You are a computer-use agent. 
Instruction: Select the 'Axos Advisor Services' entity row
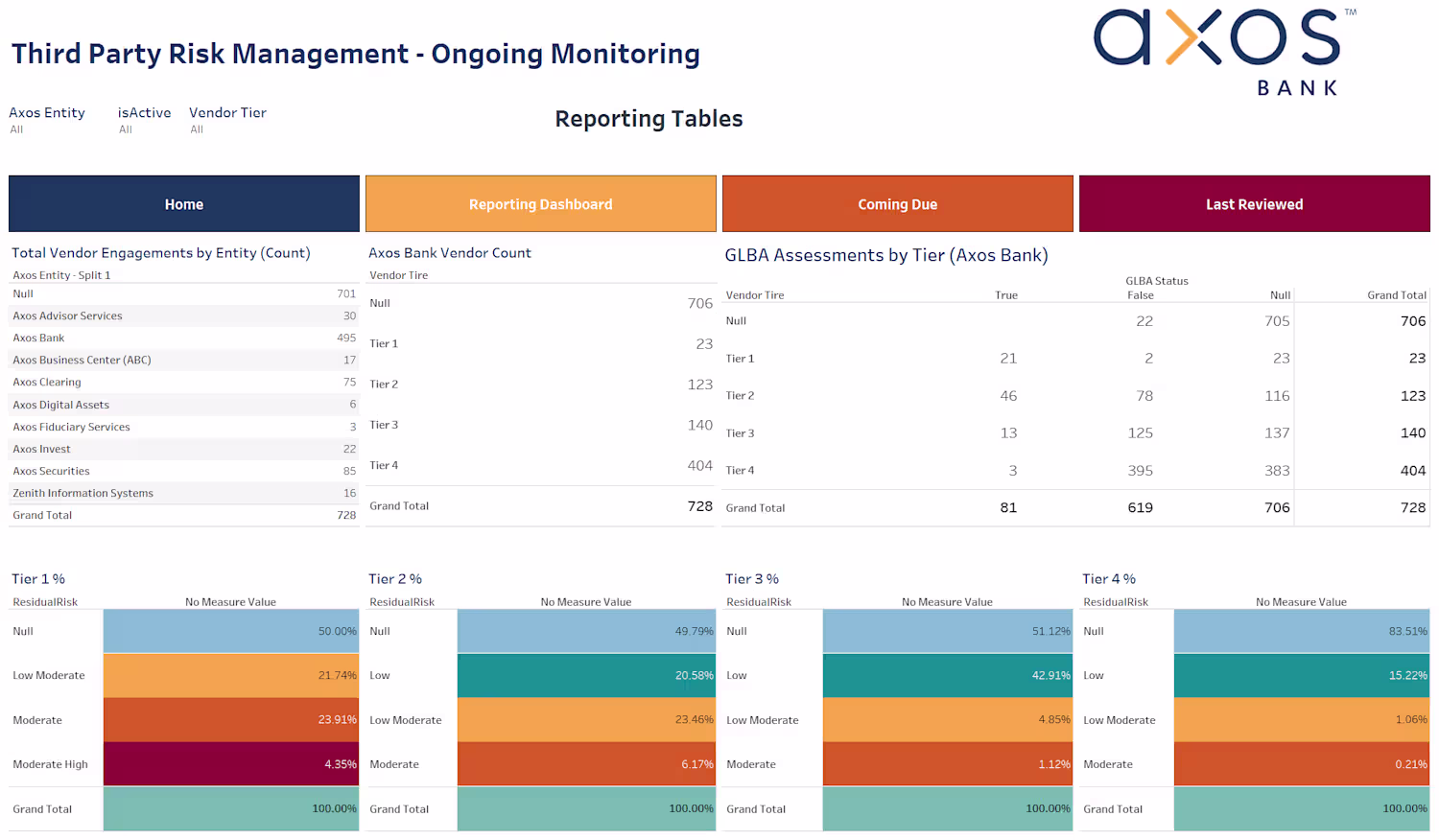(x=184, y=315)
